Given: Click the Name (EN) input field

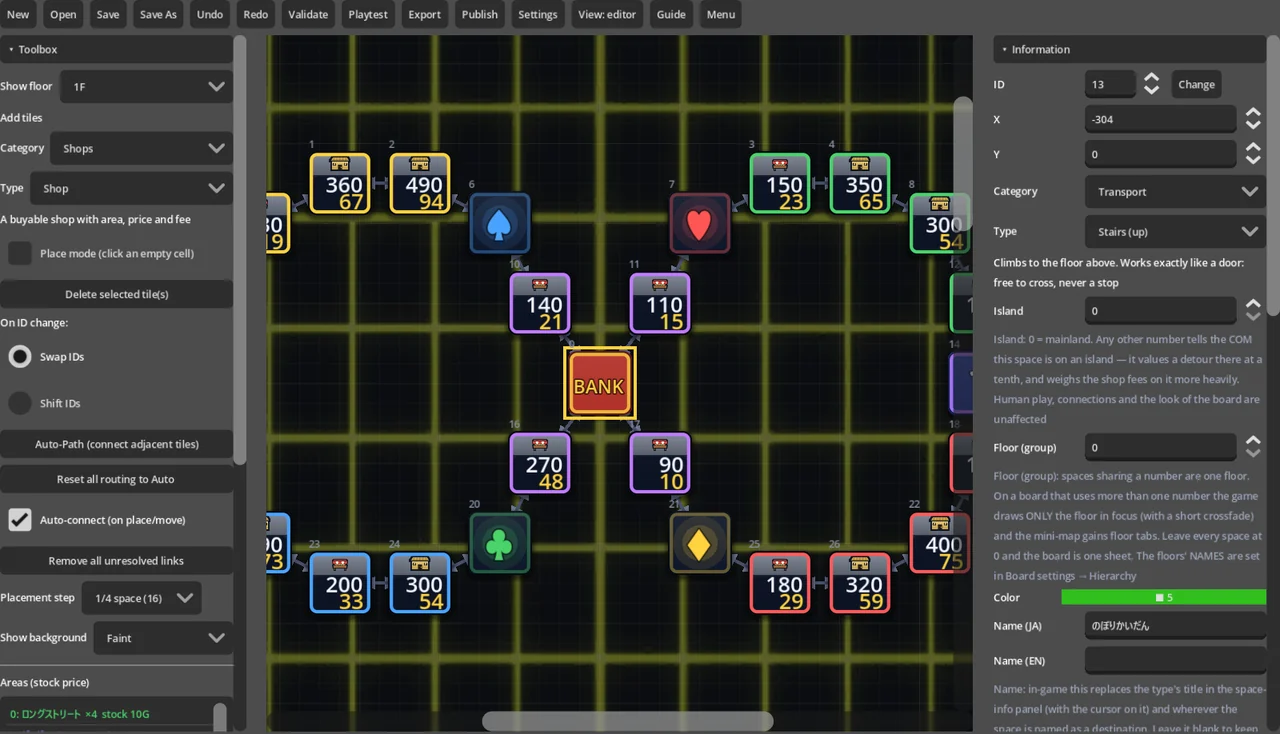Looking at the screenshot, I should coord(1175,661).
